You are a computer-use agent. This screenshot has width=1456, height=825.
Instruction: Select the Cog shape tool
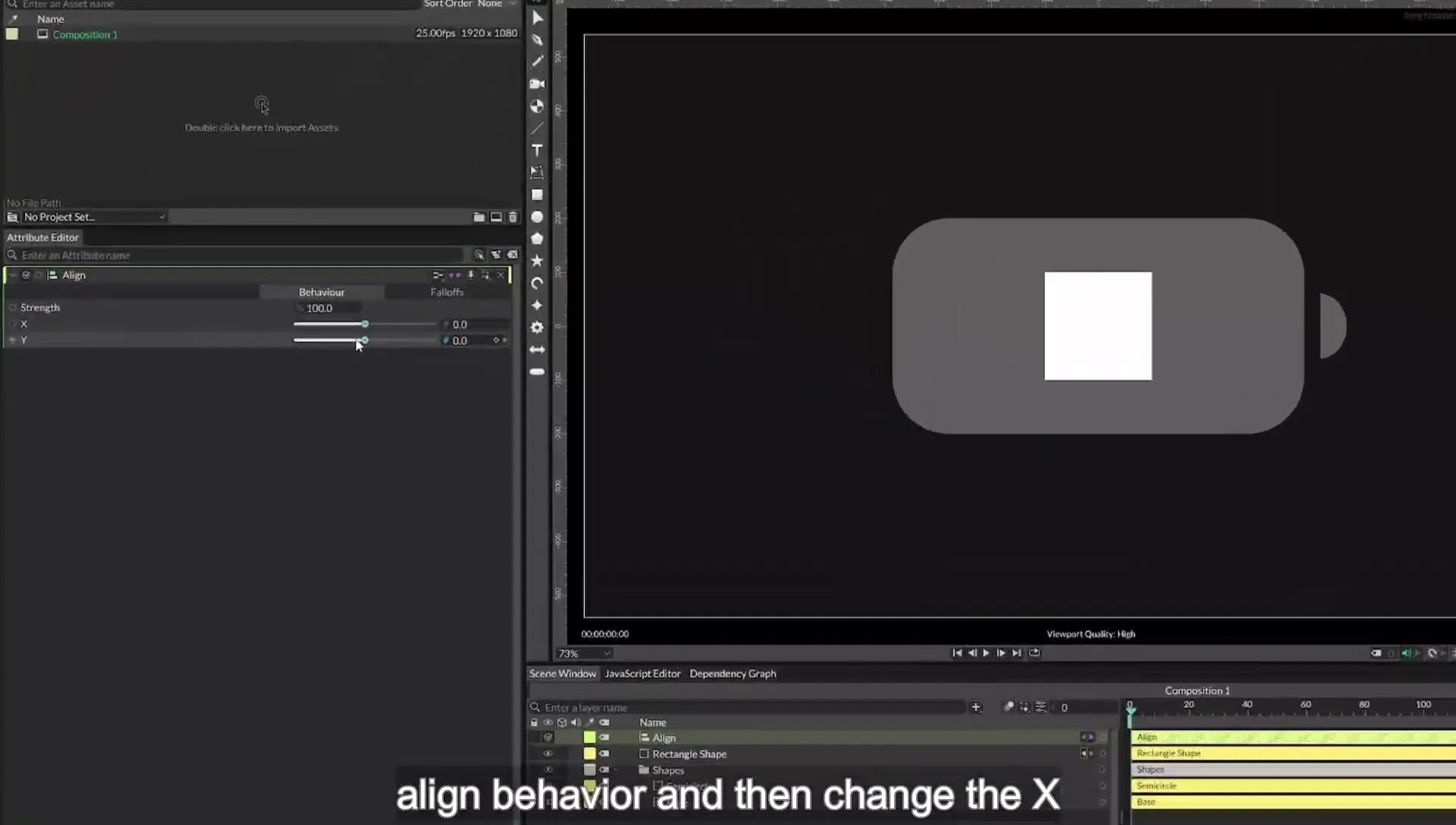pos(538,328)
